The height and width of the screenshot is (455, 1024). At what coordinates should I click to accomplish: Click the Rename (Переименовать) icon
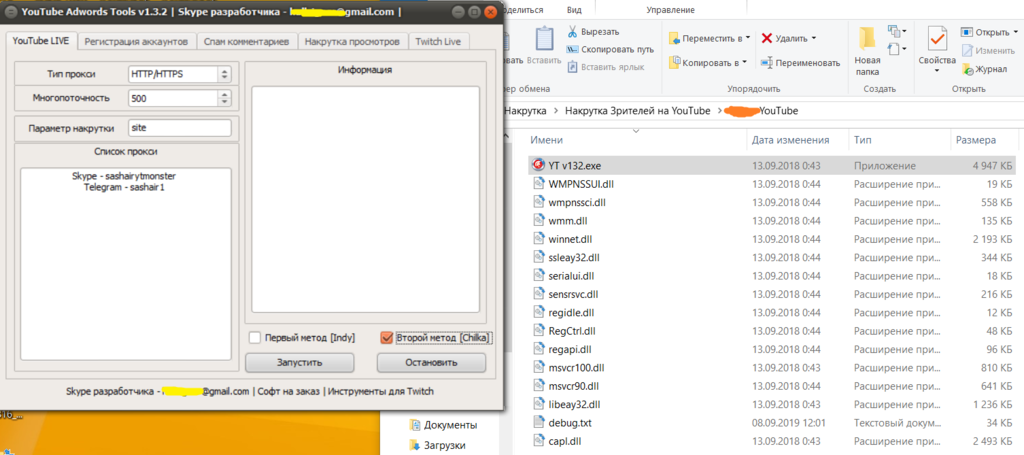point(767,62)
